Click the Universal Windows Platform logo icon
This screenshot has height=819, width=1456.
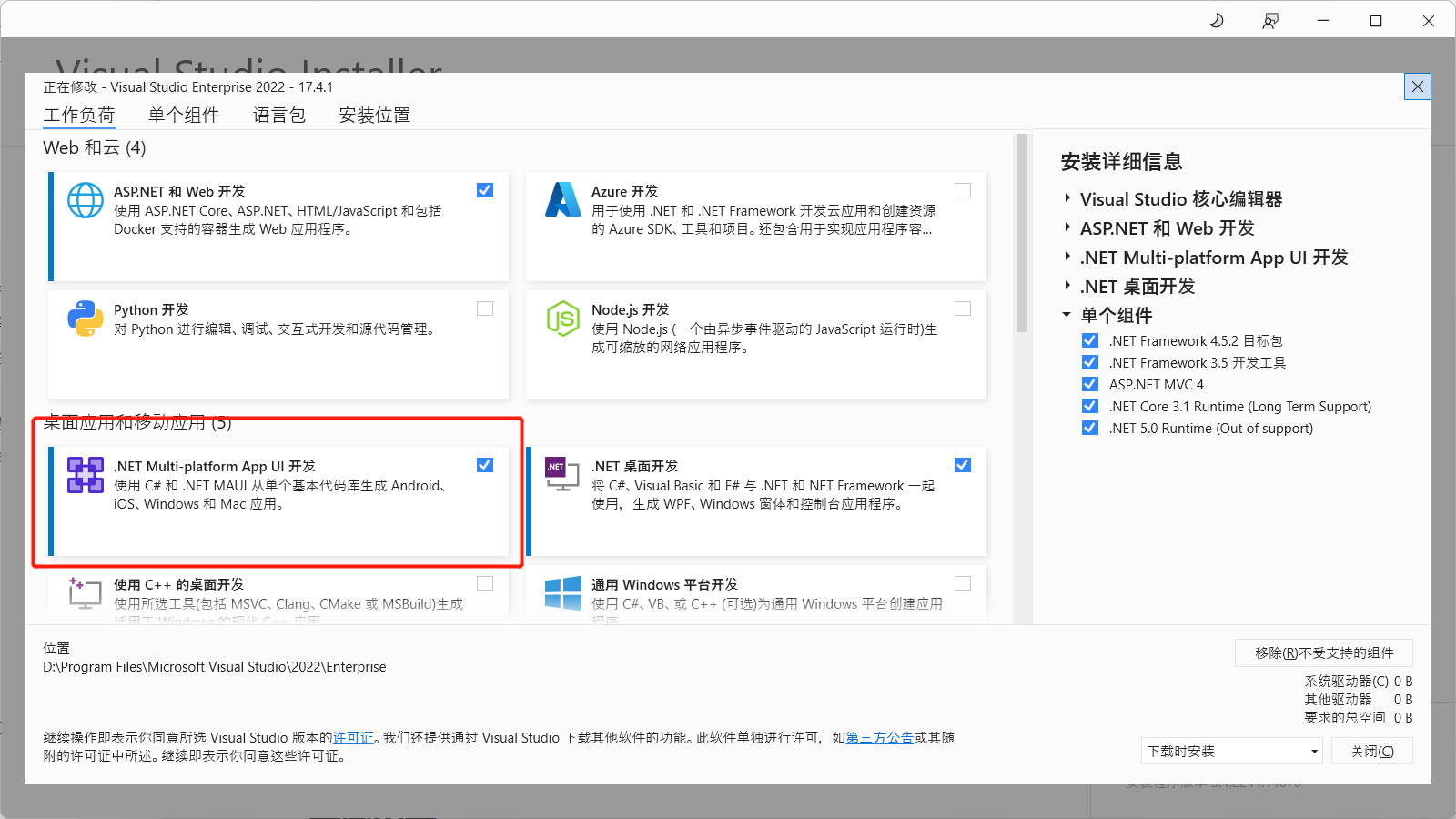click(x=563, y=593)
